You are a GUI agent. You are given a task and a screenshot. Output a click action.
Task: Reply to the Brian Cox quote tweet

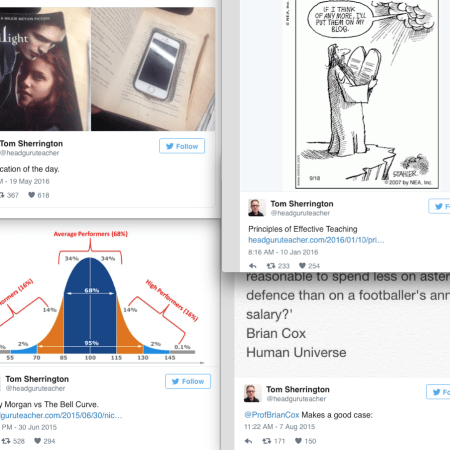[248, 441]
